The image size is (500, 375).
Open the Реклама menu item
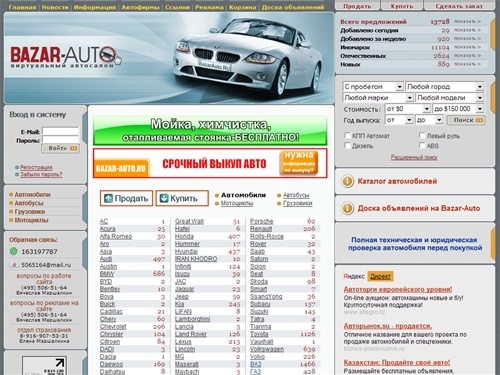click(209, 7)
